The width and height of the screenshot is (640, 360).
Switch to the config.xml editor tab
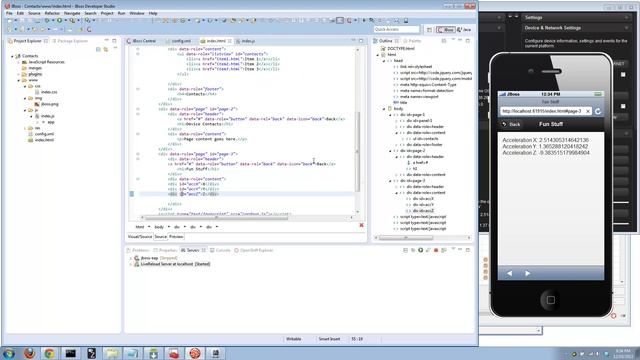[x=179, y=41]
